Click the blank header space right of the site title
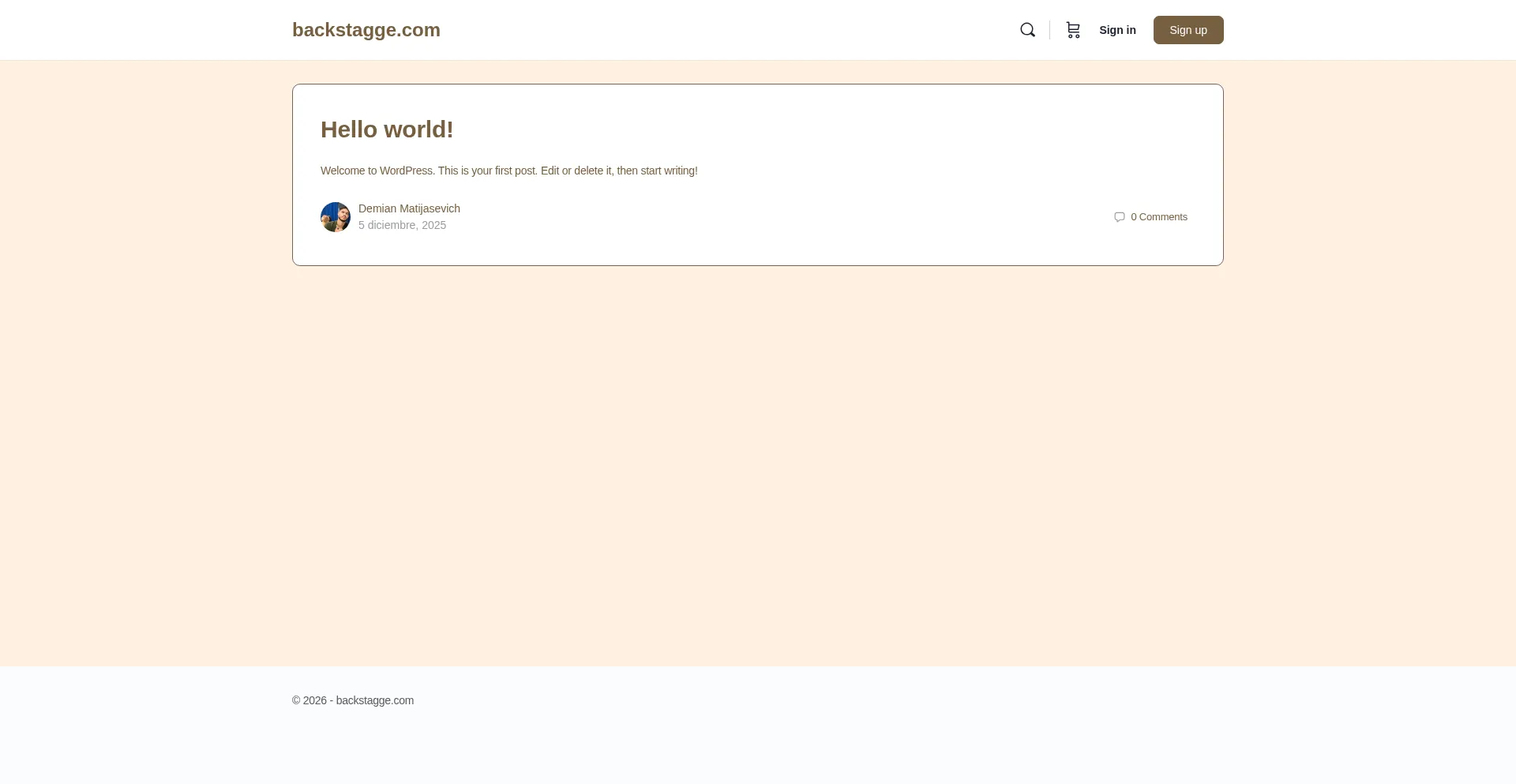Viewport: 1516px width, 784px height. (726, 30)
